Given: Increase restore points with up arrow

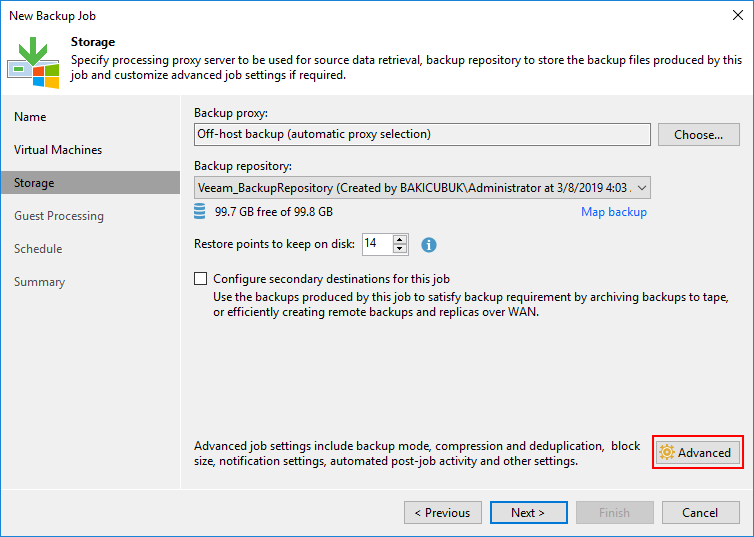Looking at the screenshot, I should pos(400,239).
